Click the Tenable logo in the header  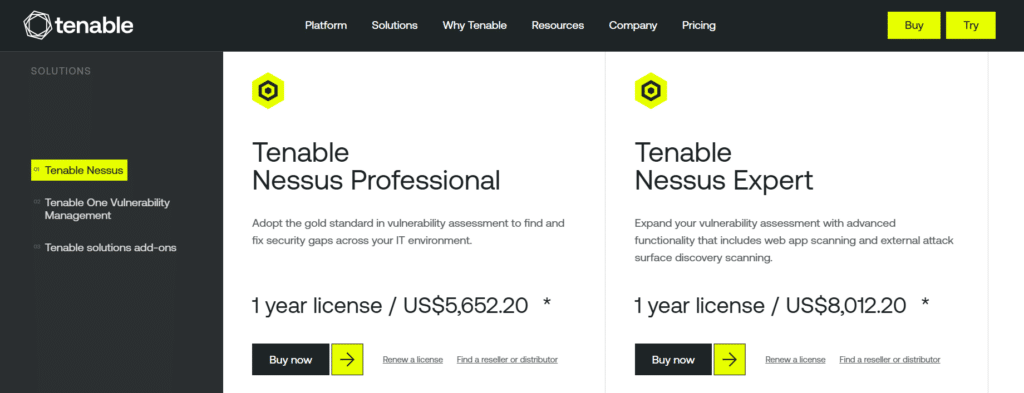(x=78, y=25)
